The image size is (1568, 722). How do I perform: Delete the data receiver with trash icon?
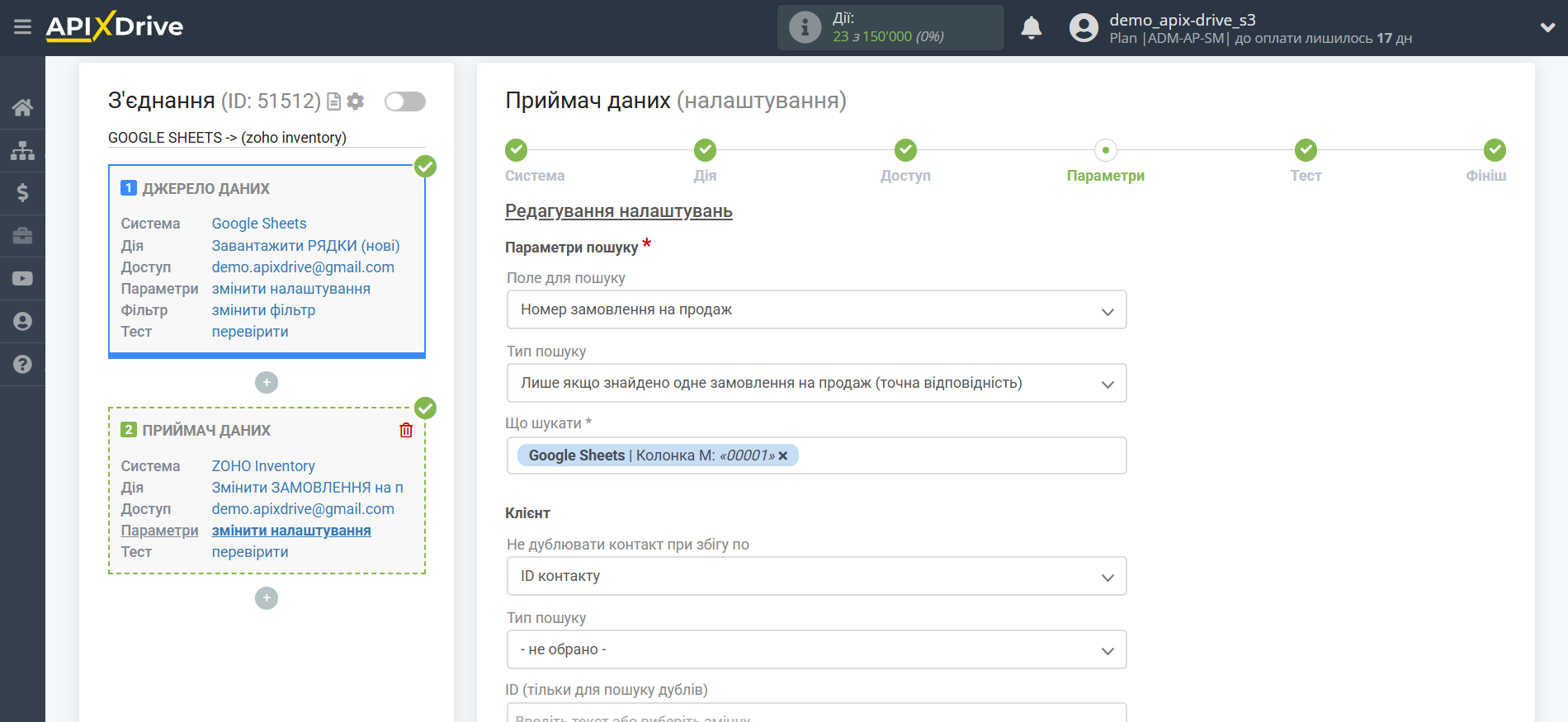tap(406, 430)
